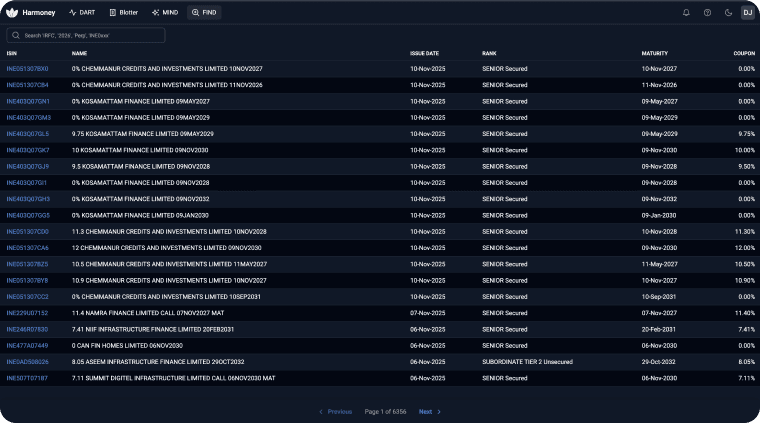Viewport: 760px width, 423px height.
Task: Select 10 KOSAMATTAM FINANCE LIMITED 09NOV2030 name
Action: pyautogui.click(x=140, y=150)
